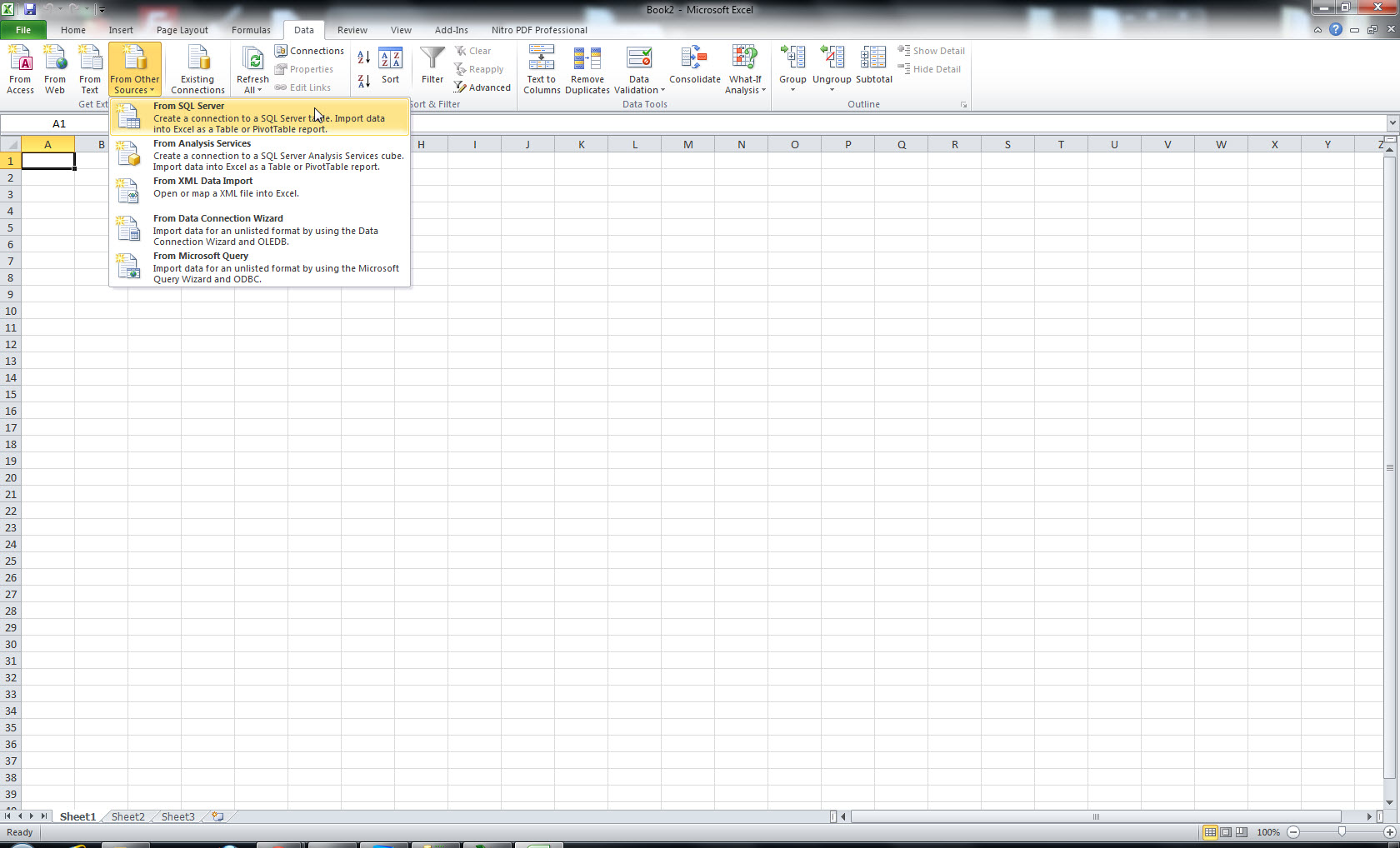Click the zoom slider handle

point(1341,832)
